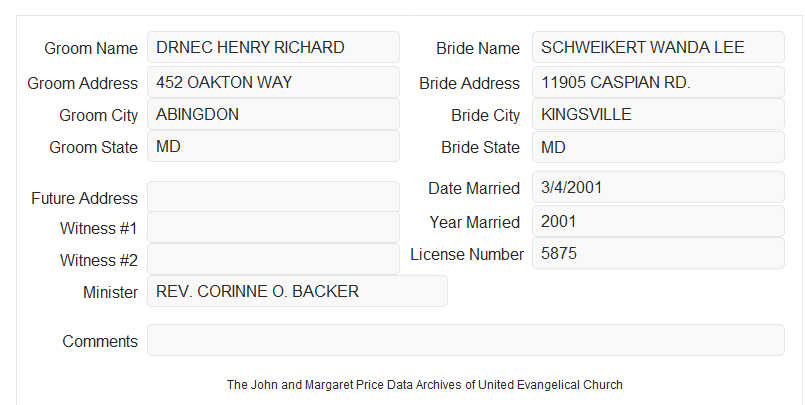The width and height of the screenshot is (805, 405).
Task: Click the Bride Name label
Action: coord(478,48)
